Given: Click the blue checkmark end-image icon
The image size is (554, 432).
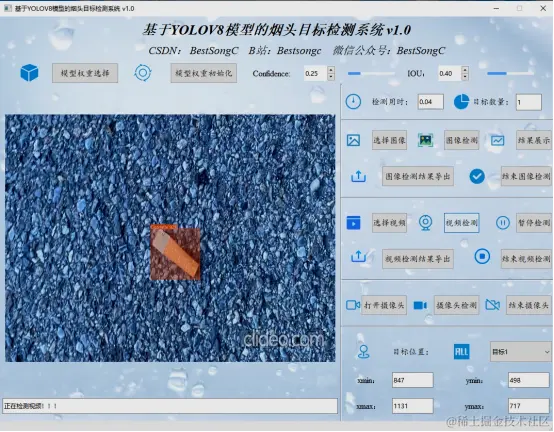Looking at the screenshot, I should tap(477, 176).
